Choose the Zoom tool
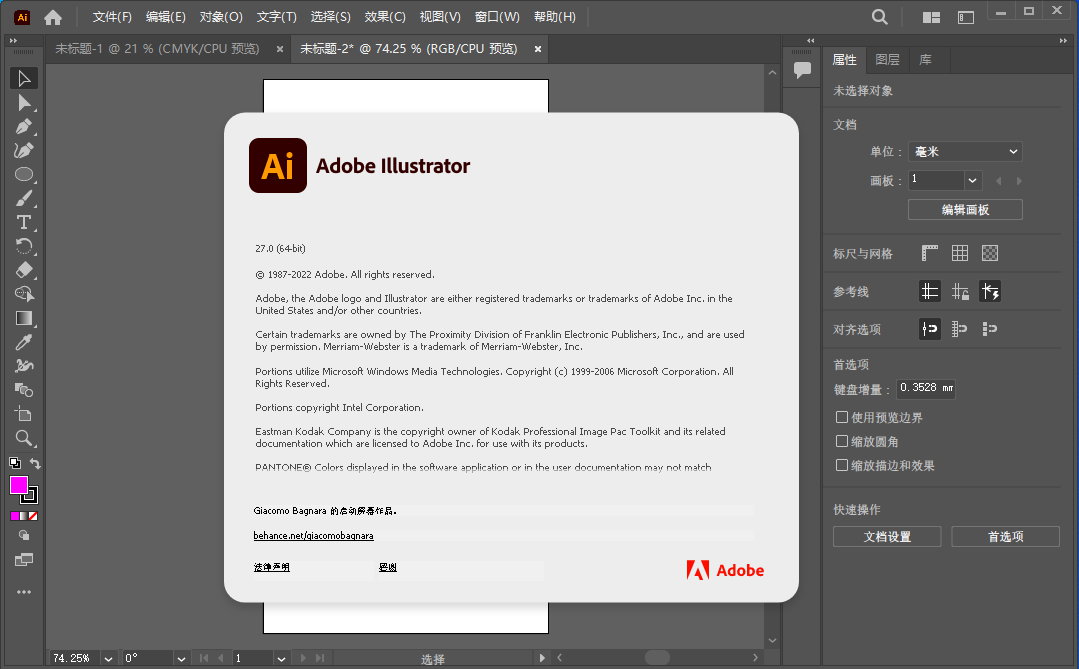1079x669 pixels. point(24,438)
